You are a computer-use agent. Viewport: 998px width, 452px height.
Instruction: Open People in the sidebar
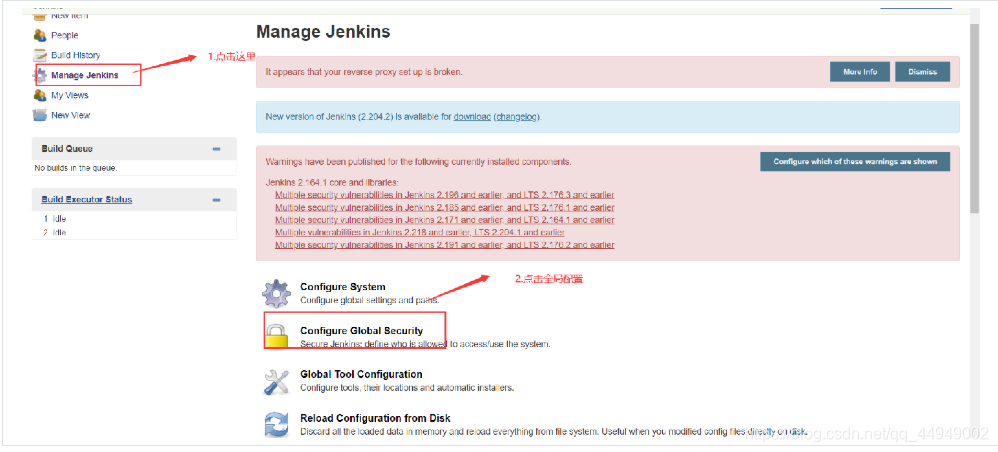pyautogui.click(x=65, y=36)
